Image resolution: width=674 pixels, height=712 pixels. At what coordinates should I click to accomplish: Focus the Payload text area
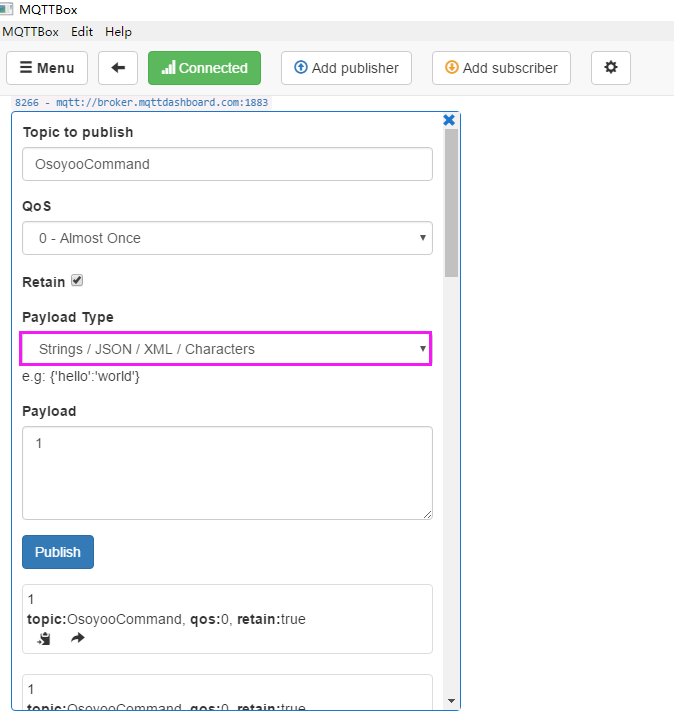227,473
